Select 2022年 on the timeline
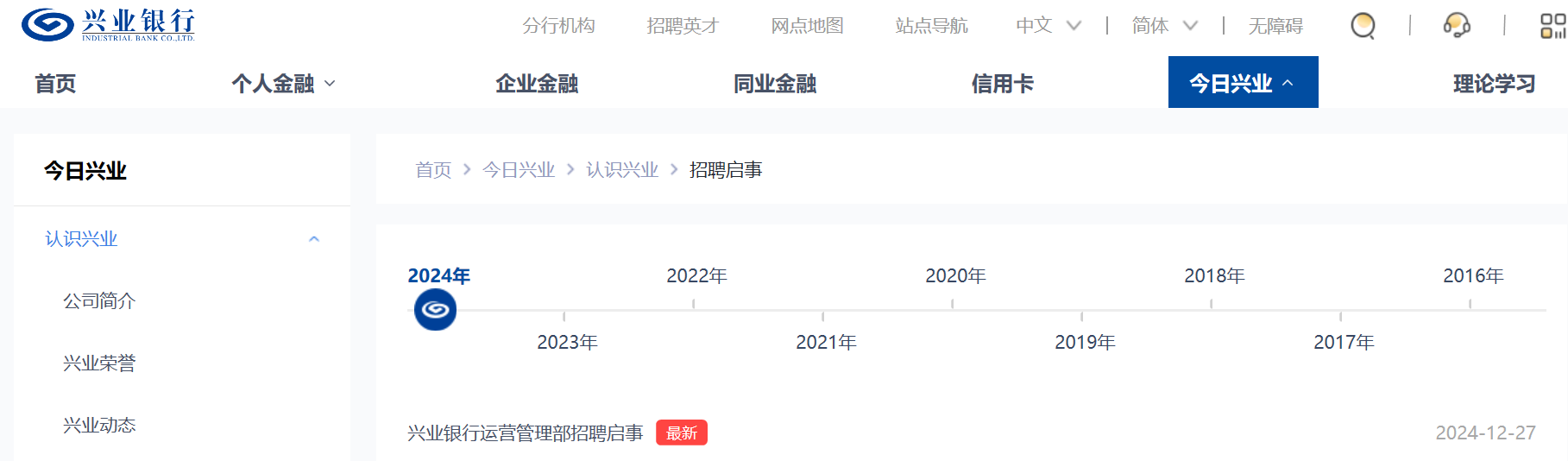Image resolution: width=1568 pixels, height=461 pixels. pos(696,276)
